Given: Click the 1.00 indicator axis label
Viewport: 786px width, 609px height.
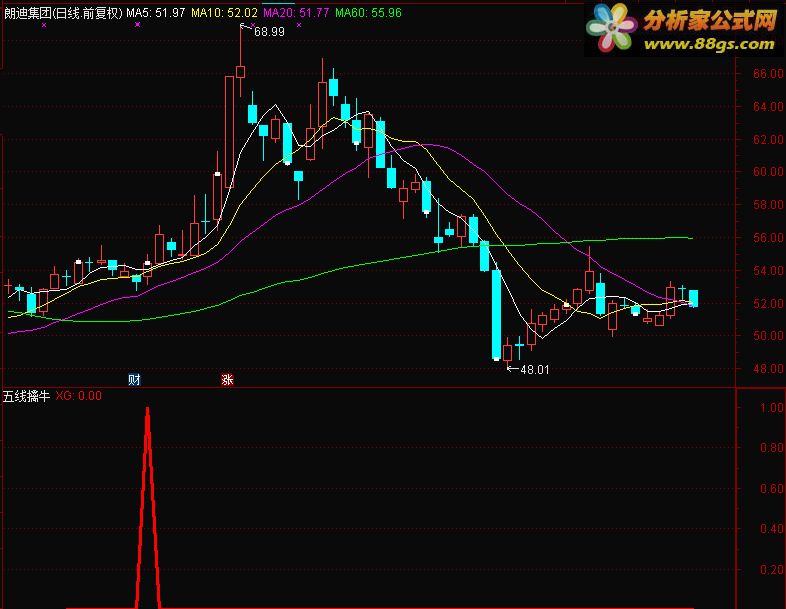Looking at the screenshot, I should (x=772, y=408).
